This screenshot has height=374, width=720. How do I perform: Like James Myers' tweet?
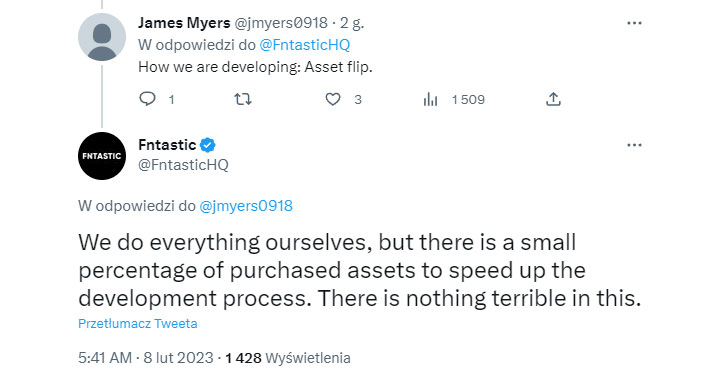click(x=333, y=99)
